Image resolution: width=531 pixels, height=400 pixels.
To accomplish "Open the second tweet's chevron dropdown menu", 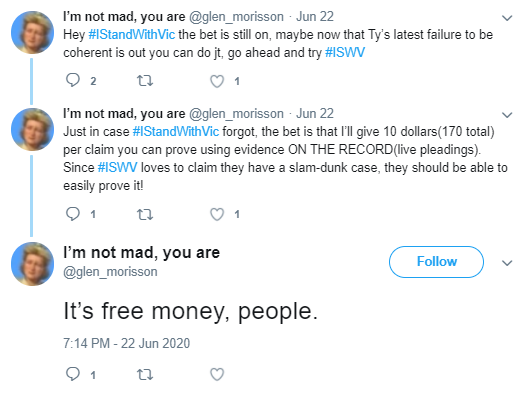I will (x=507, y=115).
